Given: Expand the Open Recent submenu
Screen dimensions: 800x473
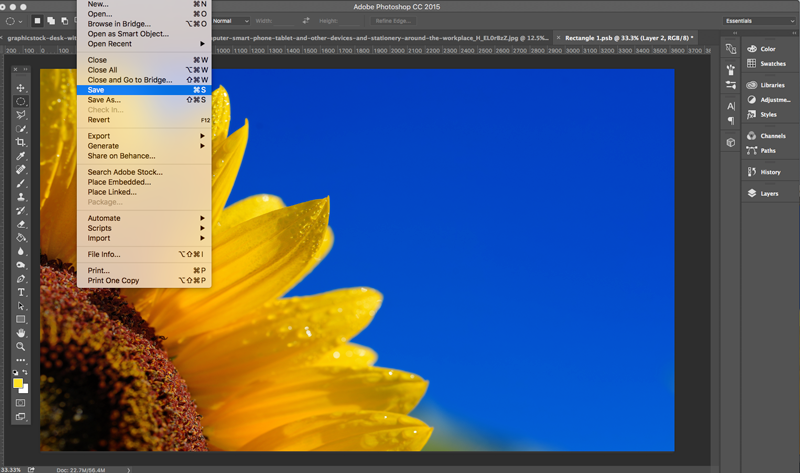Looking at the screenshot, I should (144, 44).
